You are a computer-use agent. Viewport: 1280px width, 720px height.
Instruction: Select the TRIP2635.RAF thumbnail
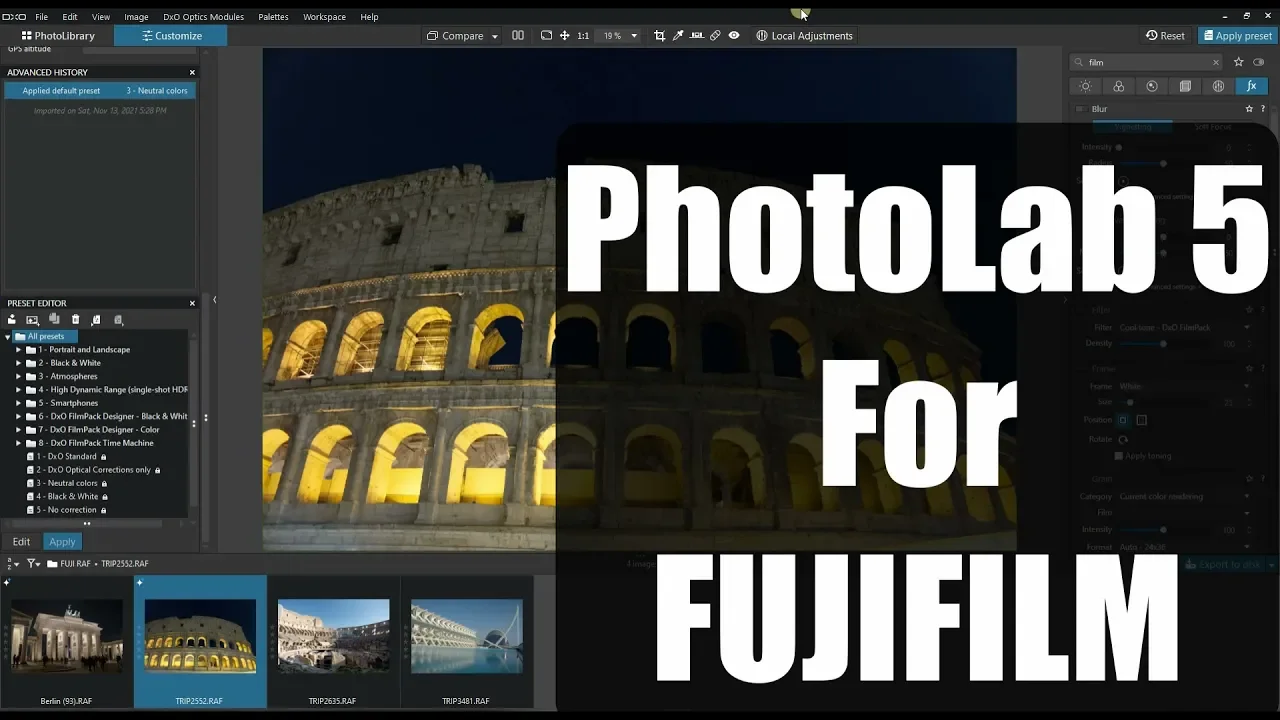point(333,642)
